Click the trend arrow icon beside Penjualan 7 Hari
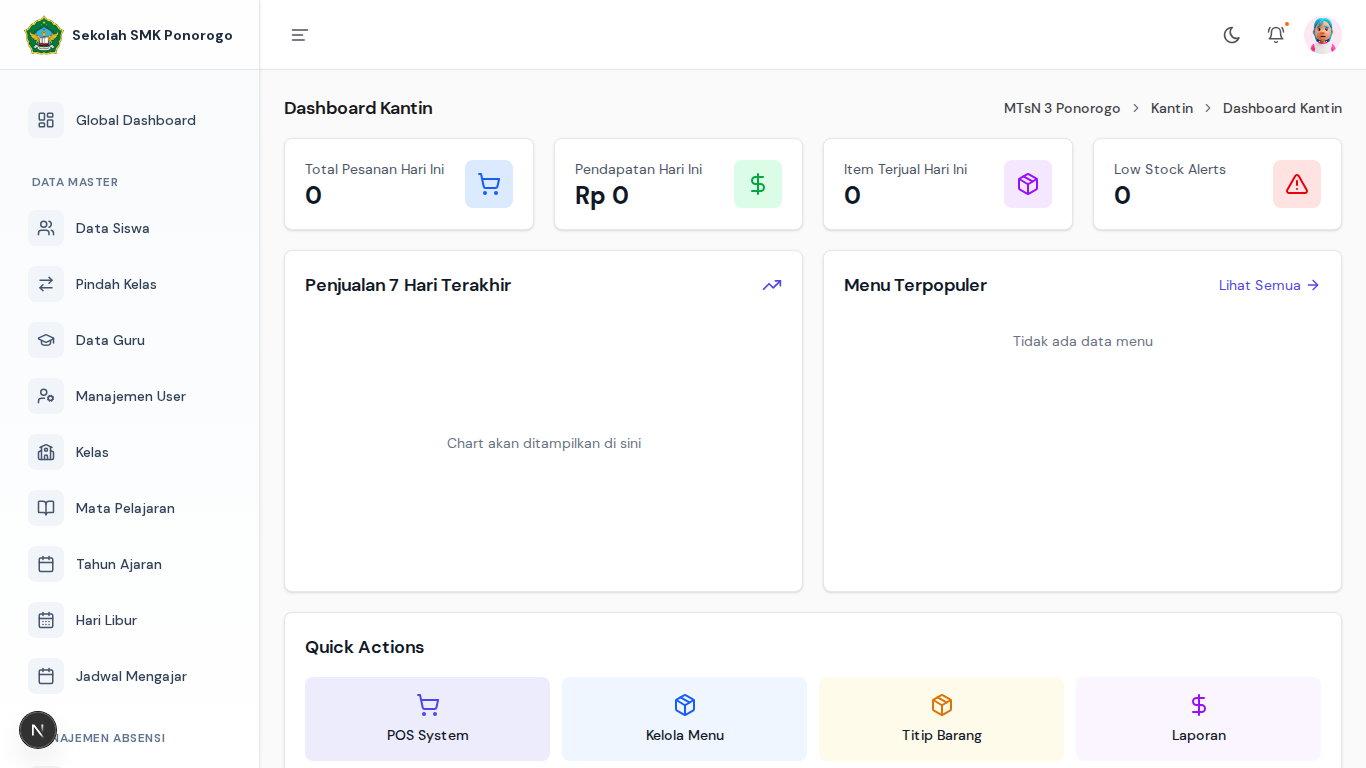1366x768 pixels. (772, 285)
